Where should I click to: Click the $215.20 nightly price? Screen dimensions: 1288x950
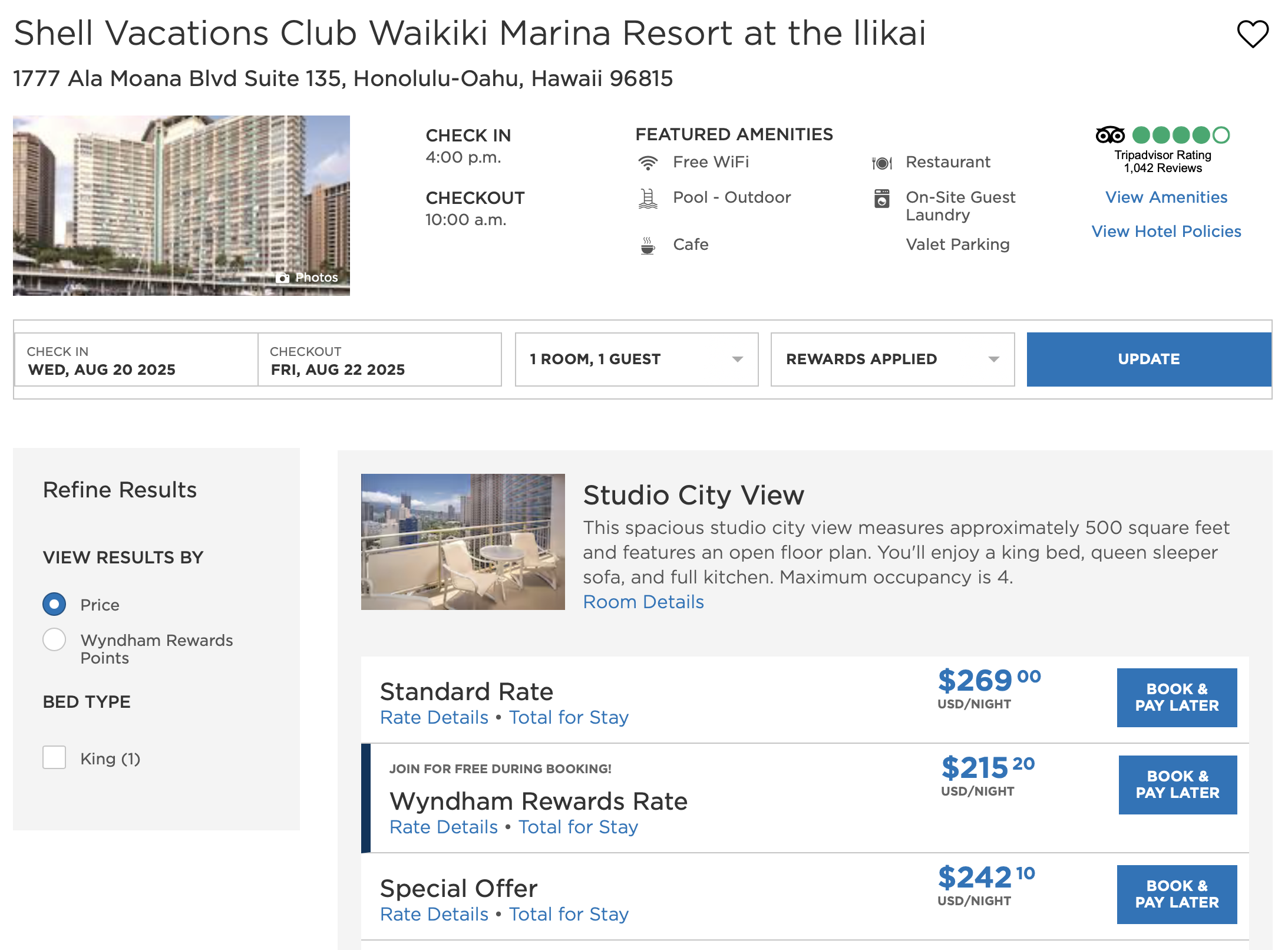(x=988, y=768)
